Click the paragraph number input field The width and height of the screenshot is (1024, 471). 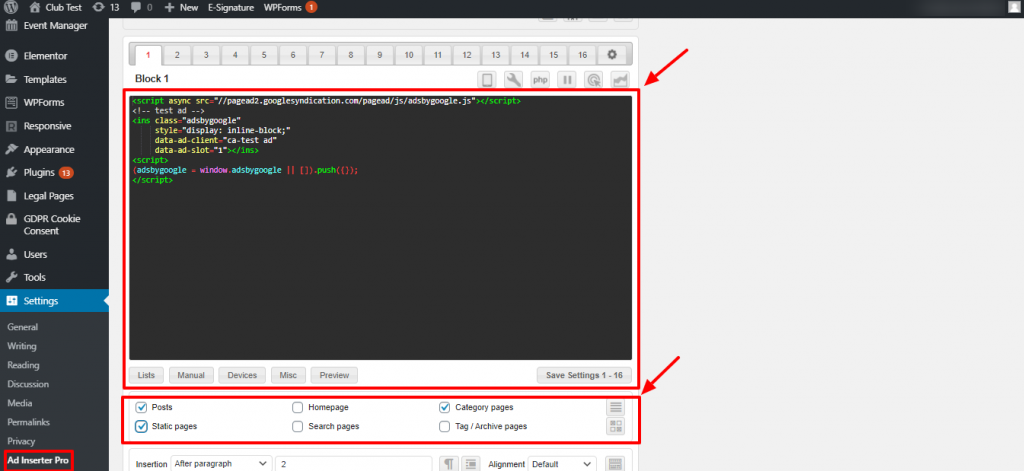tap(354, 464)
